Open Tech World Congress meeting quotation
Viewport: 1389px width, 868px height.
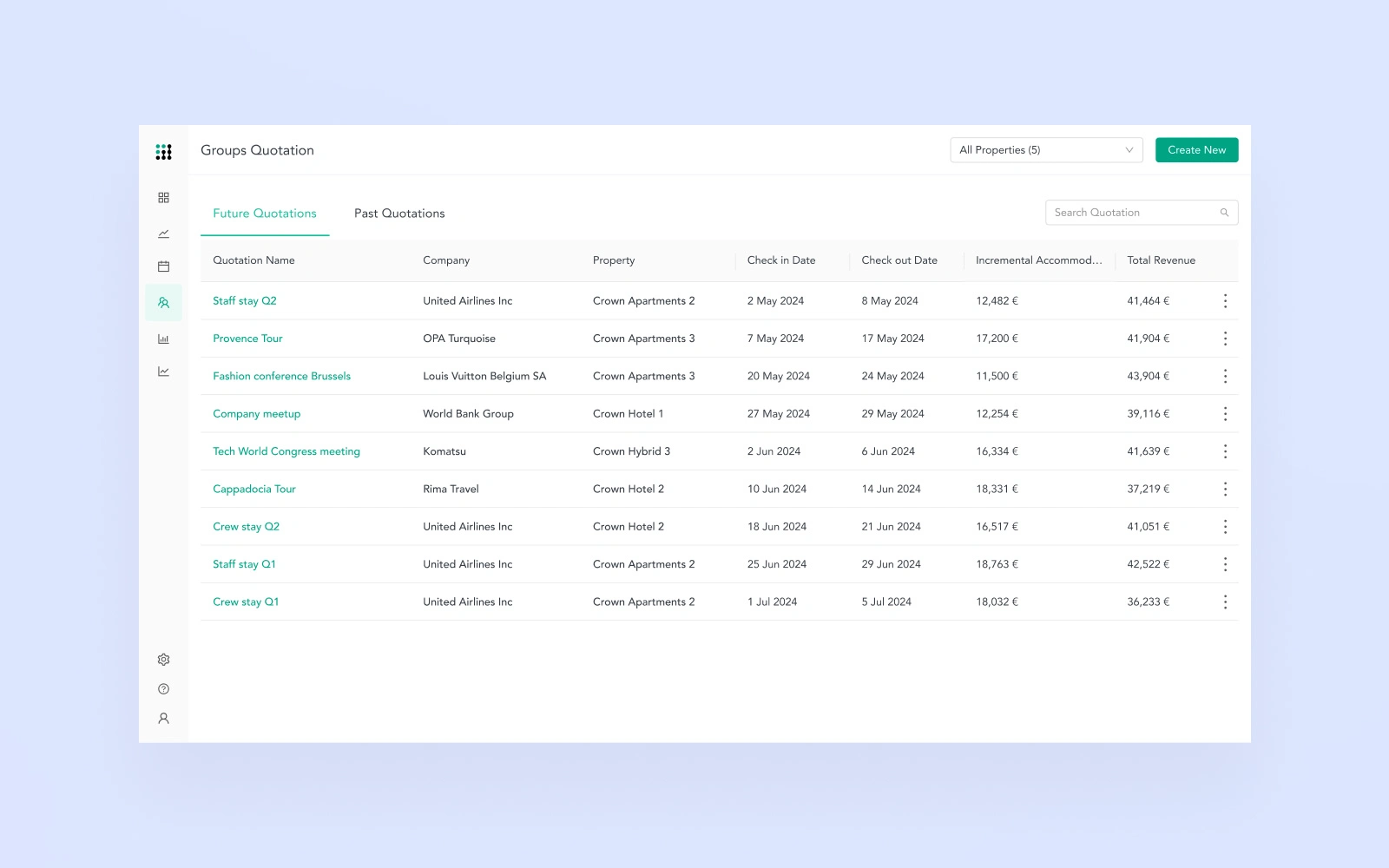coord(286,451)
